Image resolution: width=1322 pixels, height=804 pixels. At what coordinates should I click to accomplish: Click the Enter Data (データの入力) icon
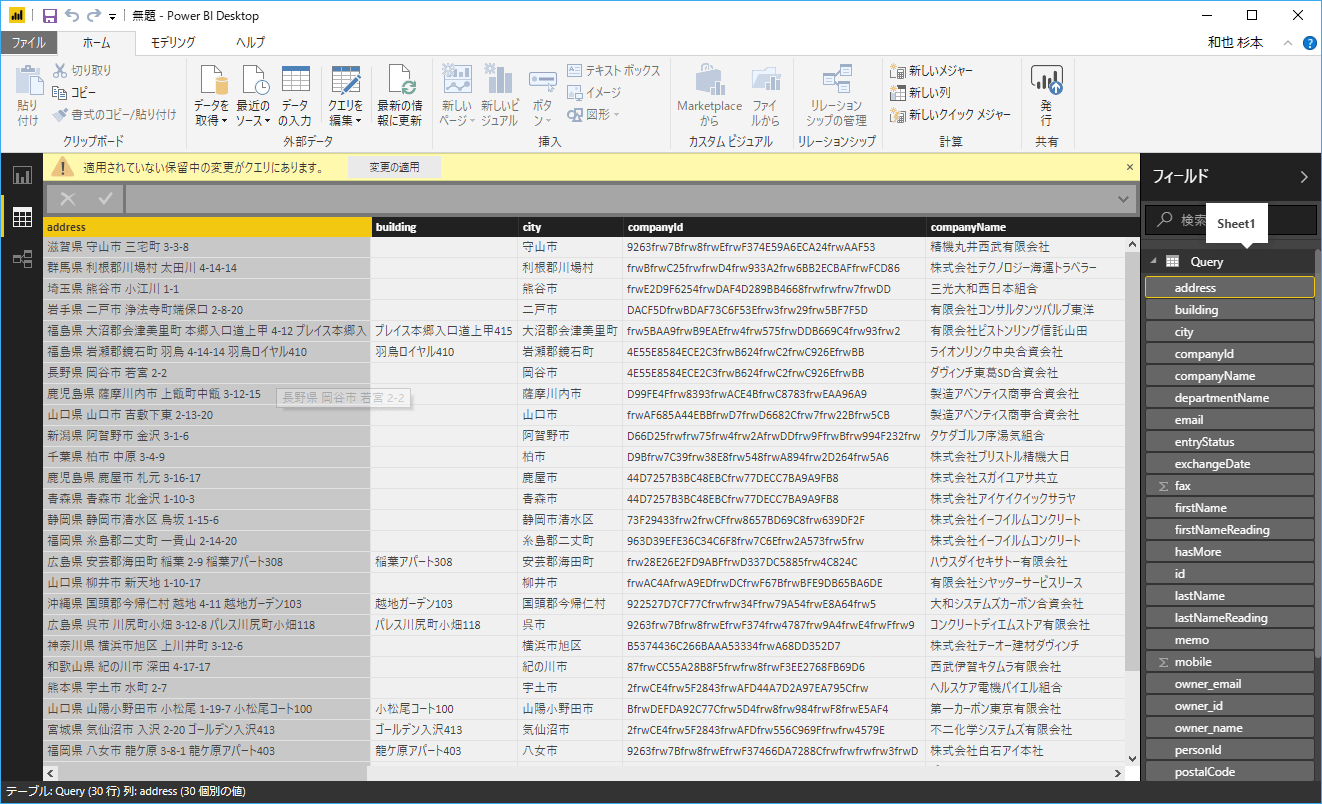(x=295, y=96)
